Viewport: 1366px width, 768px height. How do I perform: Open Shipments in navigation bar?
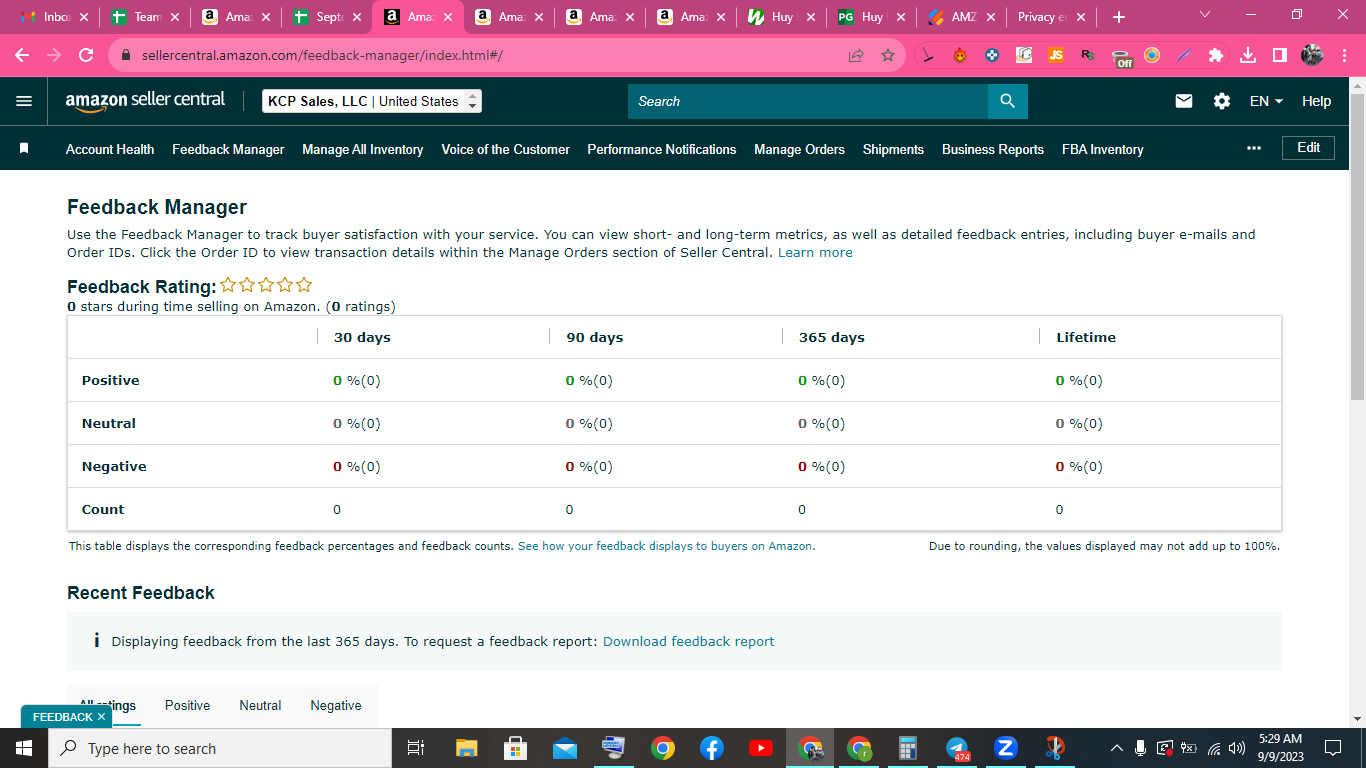point(893,149)
